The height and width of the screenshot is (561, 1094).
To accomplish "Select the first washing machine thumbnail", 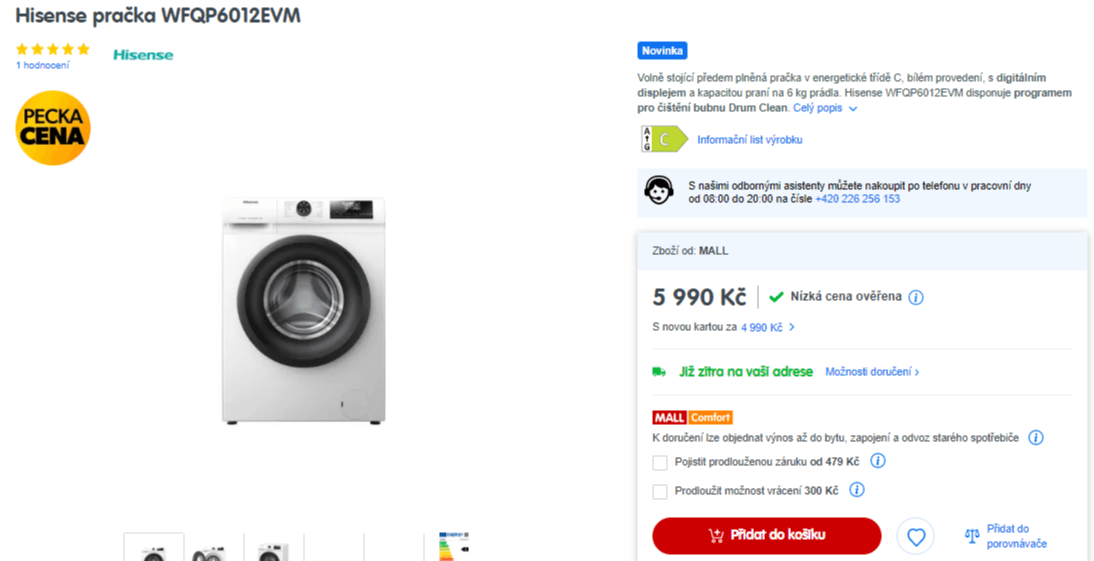I will [154, 547].
